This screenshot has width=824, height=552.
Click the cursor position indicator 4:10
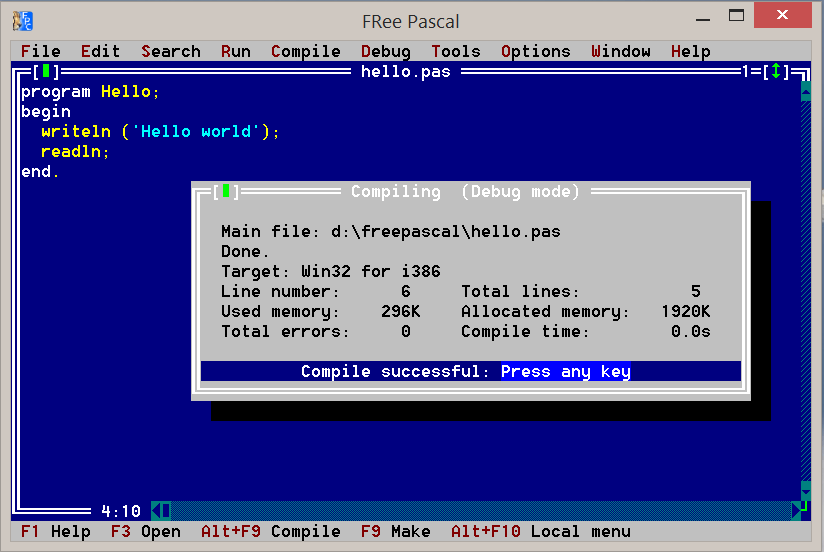tap(121, 510)
